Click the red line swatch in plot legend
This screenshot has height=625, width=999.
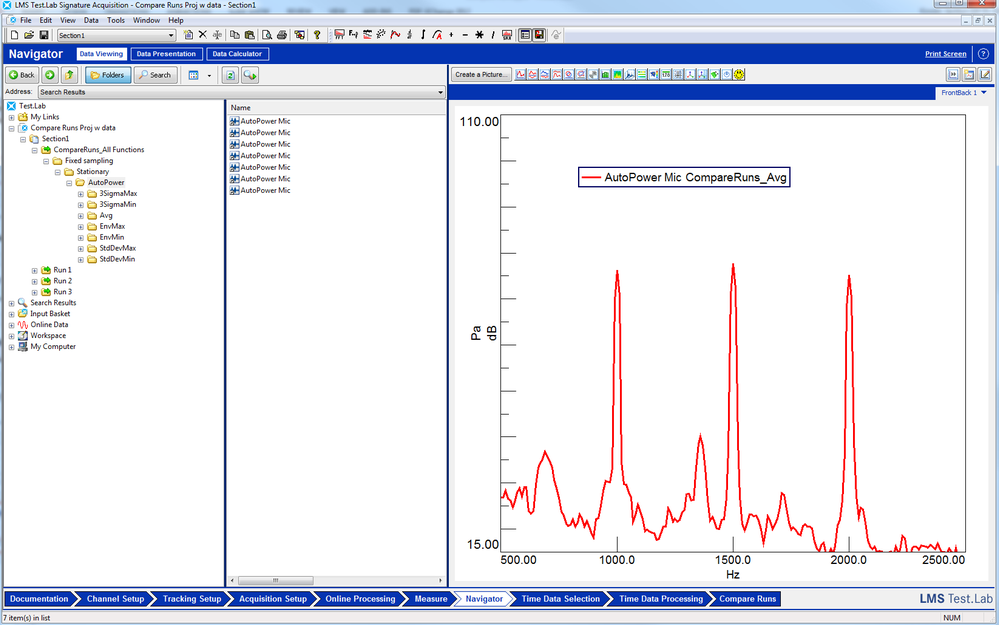point(591,178)
